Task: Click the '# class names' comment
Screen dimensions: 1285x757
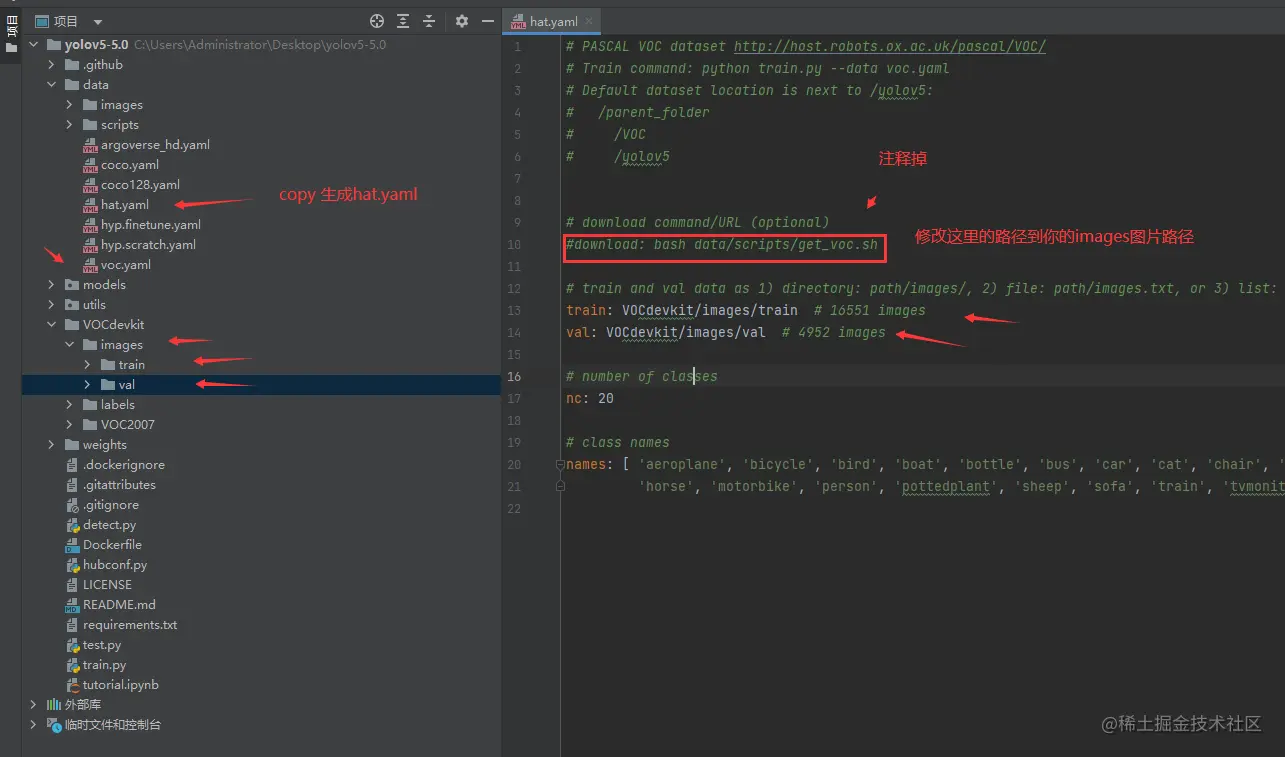Action: pos(618,443)
